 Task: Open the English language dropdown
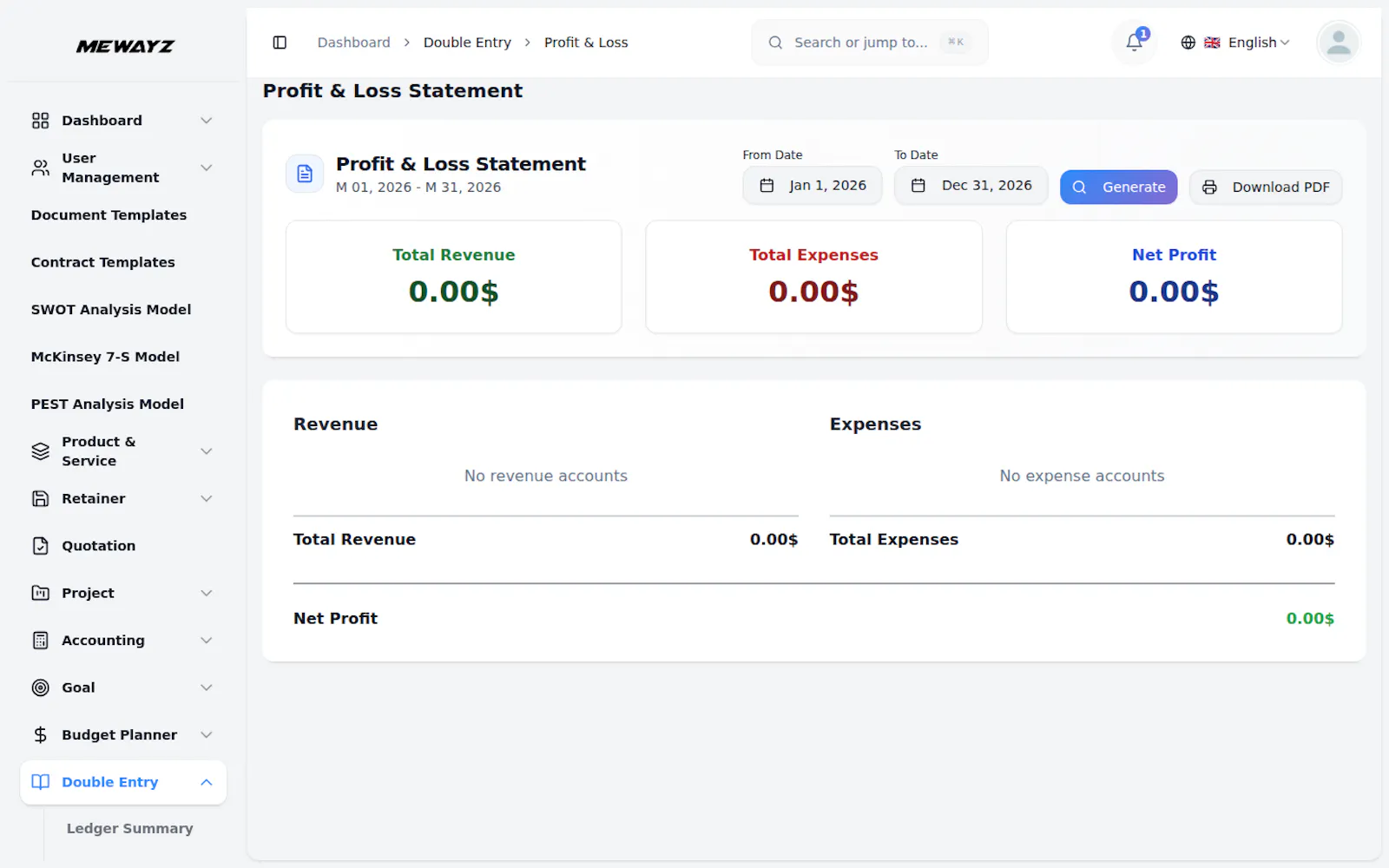pos(1235,43)
